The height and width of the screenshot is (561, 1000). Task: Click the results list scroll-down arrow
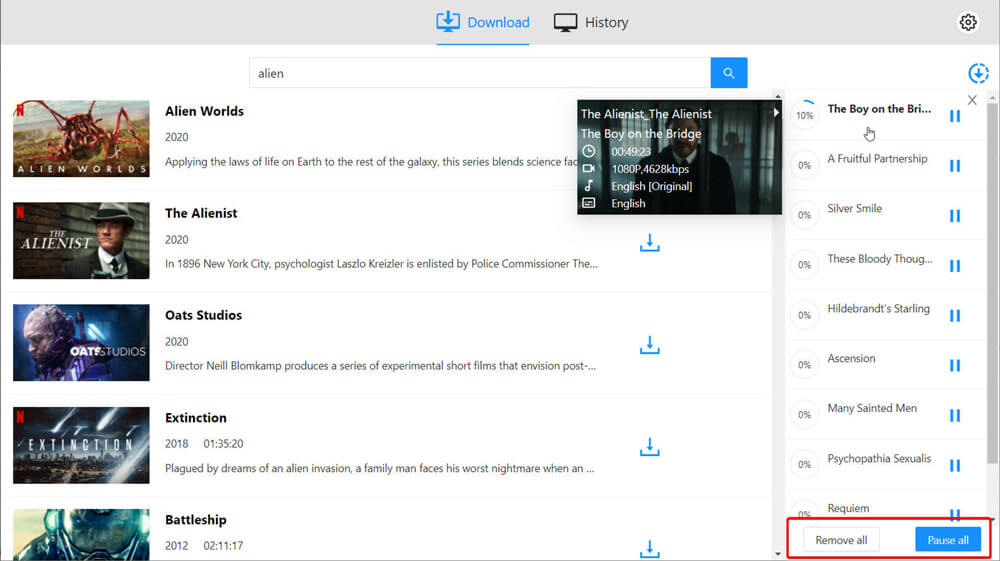[777, 554]
